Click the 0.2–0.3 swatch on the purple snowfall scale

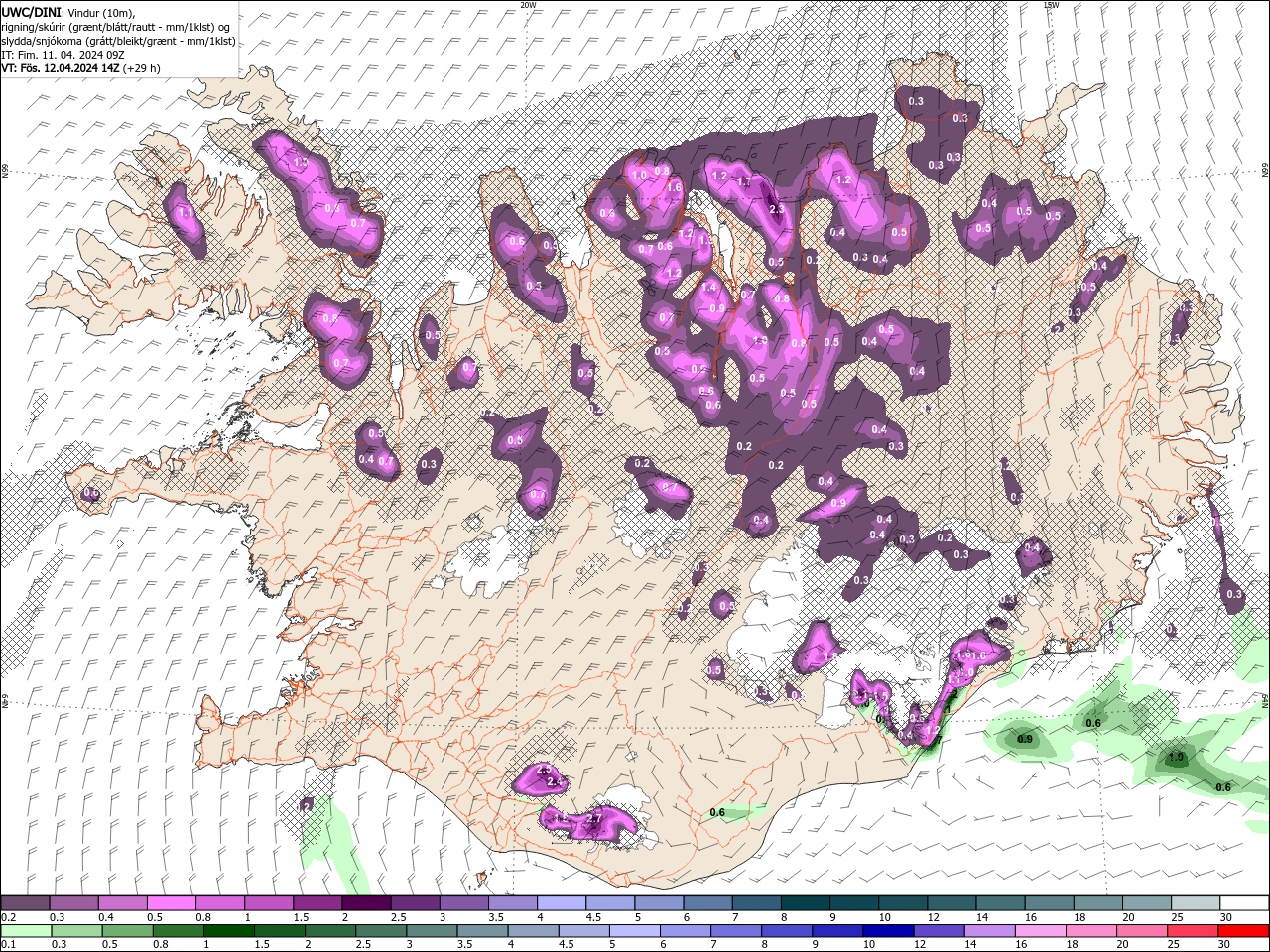[25, 903]
